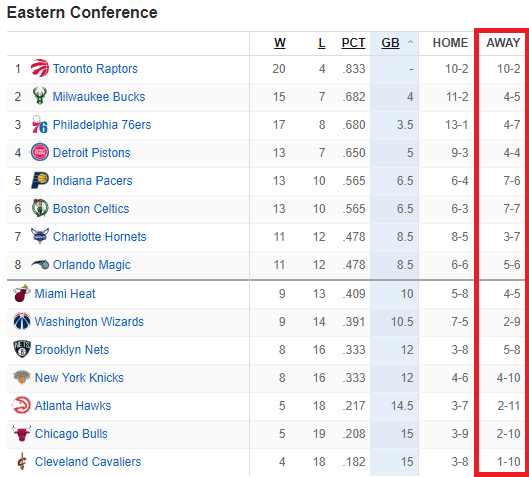Click the Brooklyn Nets shield logo

pos(22,349)
